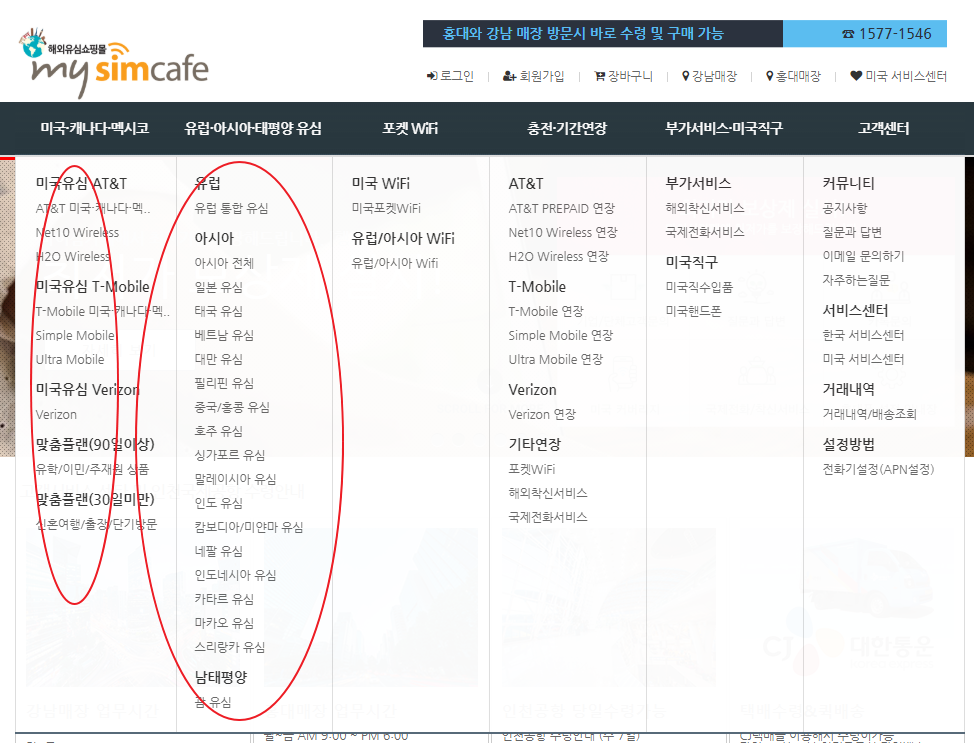Click the Gangnam store map pin icon
The image size is (974, 743).
coord(686,76)
